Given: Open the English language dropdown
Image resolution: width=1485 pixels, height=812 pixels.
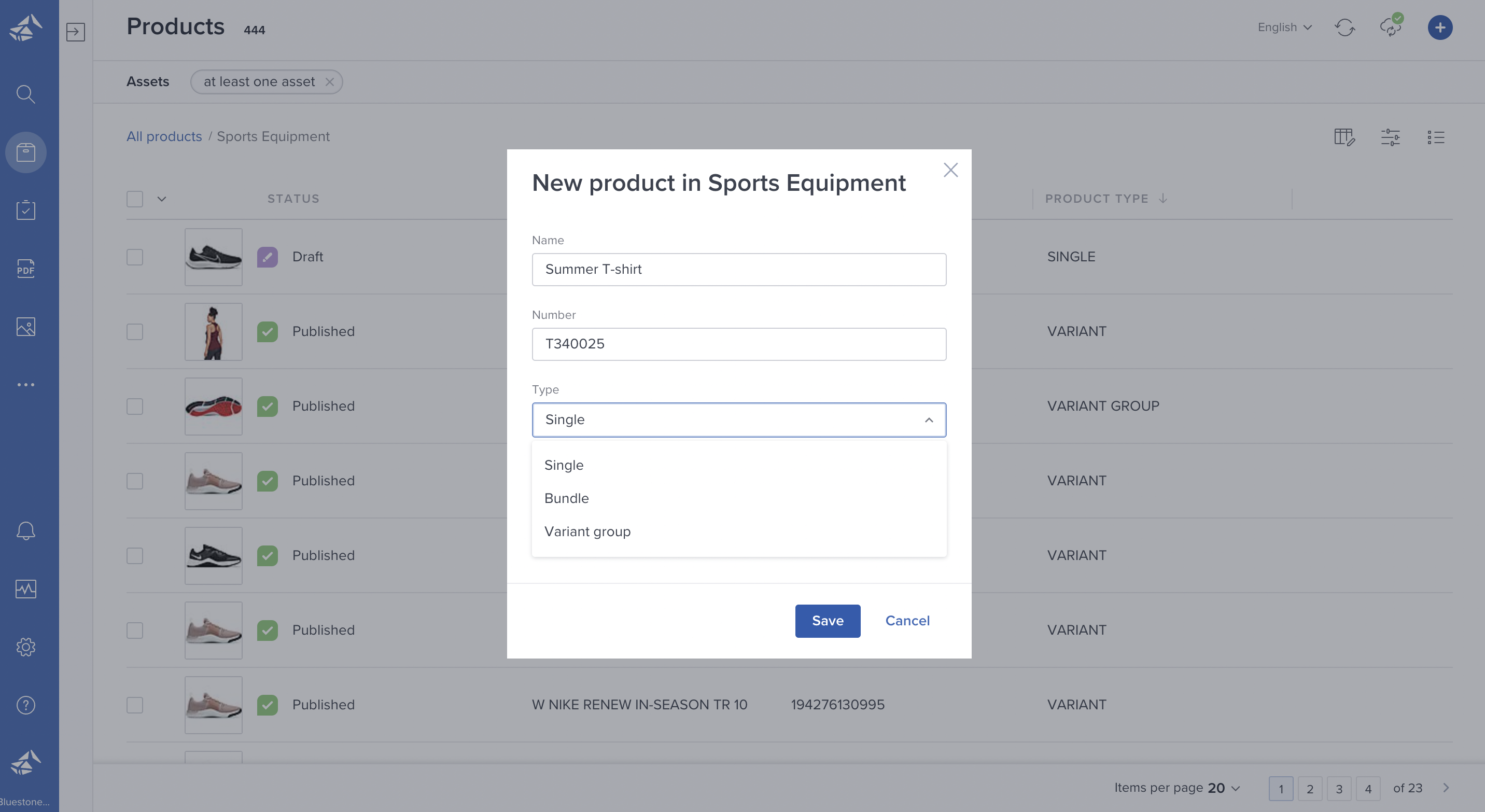Looking at the screenshot, I should [x=1285, y=27].
